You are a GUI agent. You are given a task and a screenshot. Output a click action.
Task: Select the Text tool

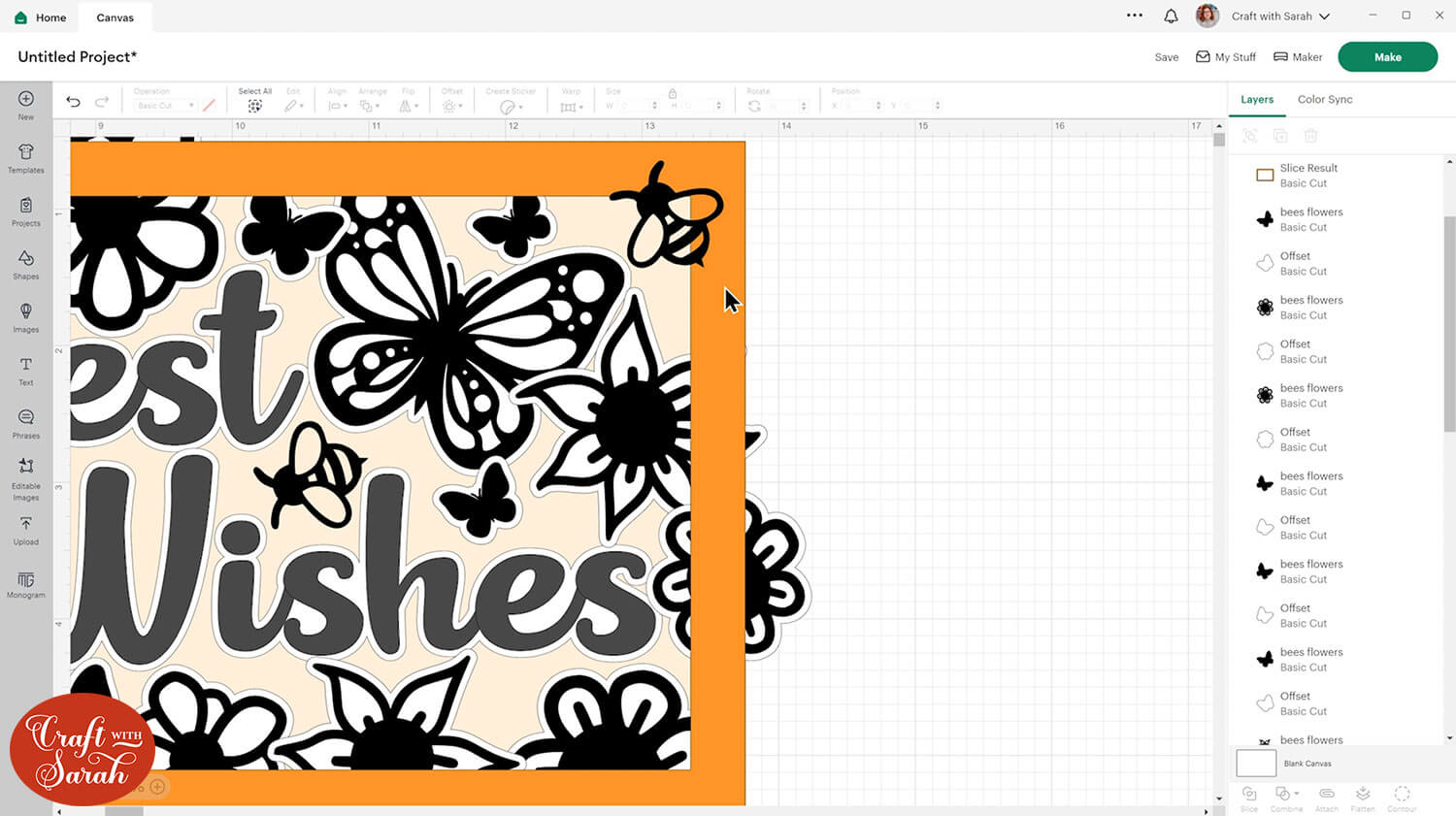coord(26,371)
